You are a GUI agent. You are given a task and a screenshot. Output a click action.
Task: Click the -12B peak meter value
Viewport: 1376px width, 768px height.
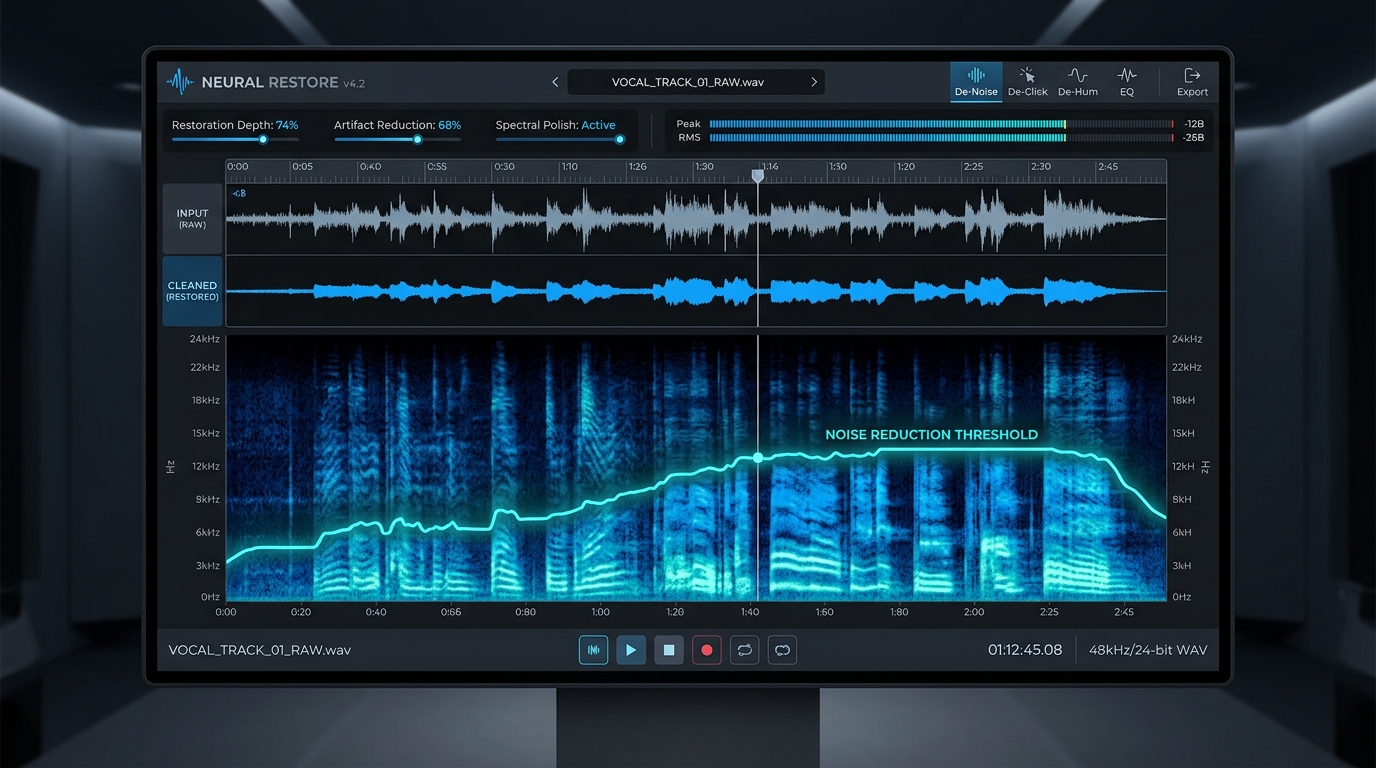[x=1193, y=124]
